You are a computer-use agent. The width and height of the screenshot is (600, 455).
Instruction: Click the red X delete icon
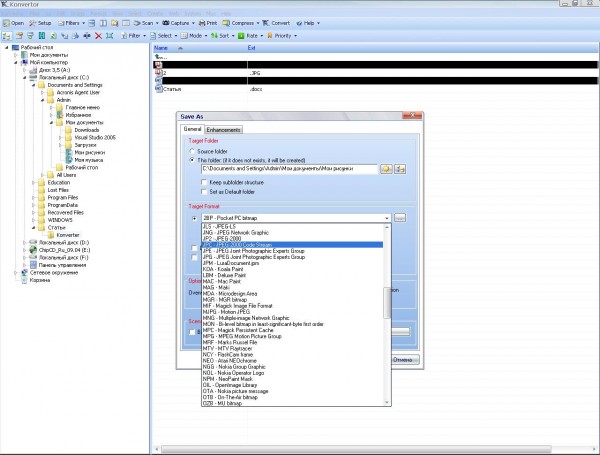coord(98,36)
